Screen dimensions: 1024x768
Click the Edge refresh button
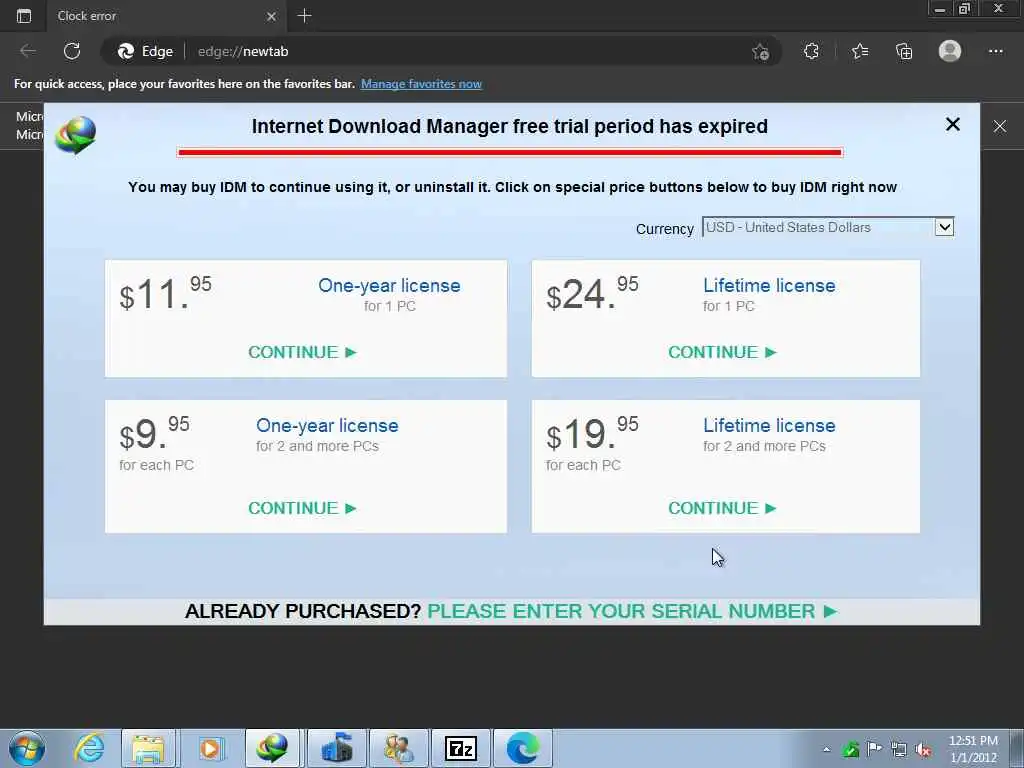tap(72, 51)
